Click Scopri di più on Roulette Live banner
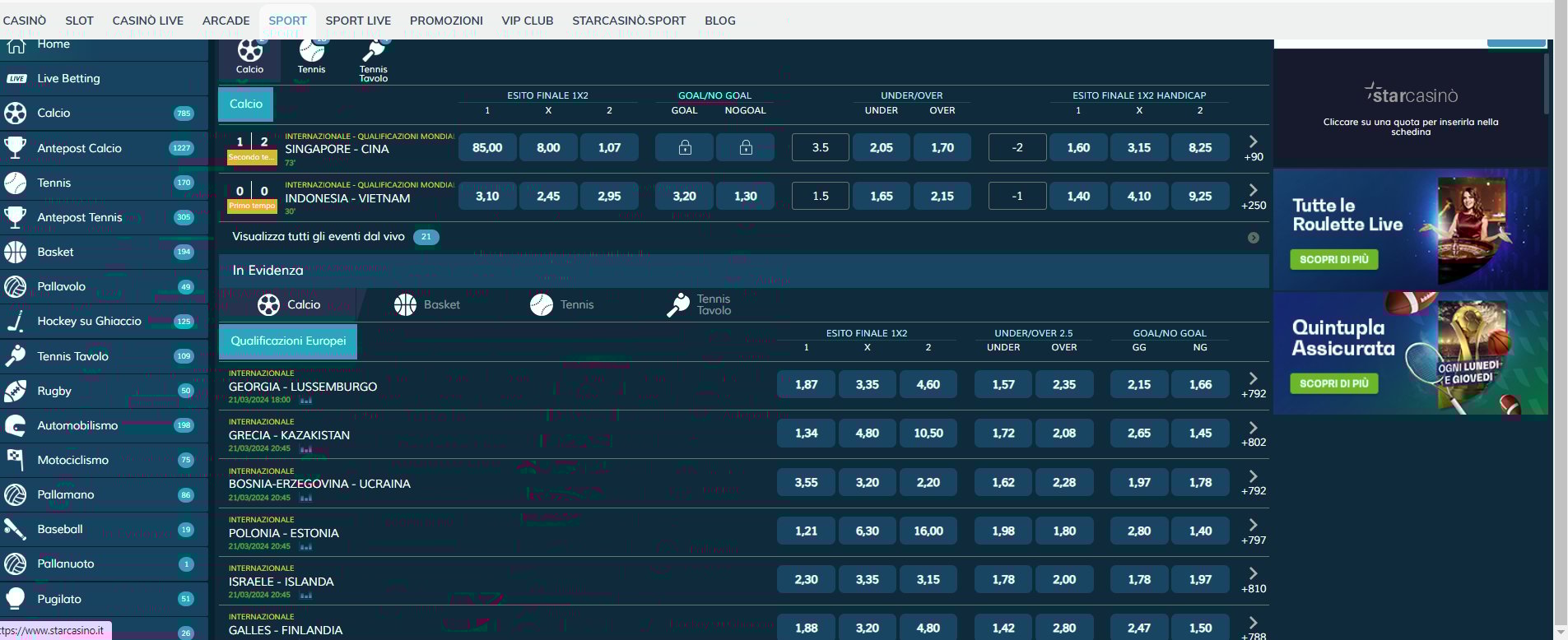 coord(1333,260)
